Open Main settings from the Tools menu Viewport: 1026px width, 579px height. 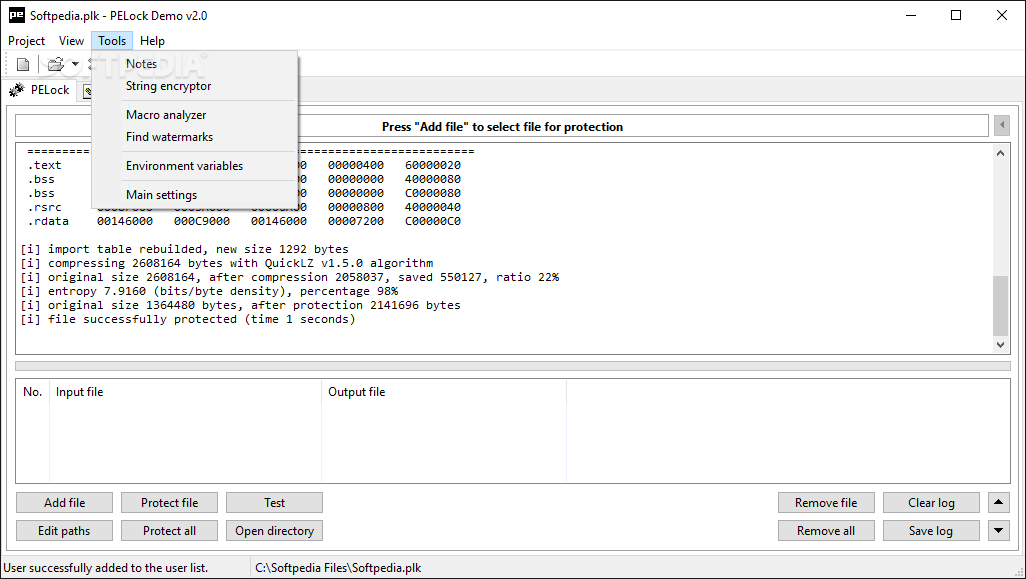pos(195,194)
